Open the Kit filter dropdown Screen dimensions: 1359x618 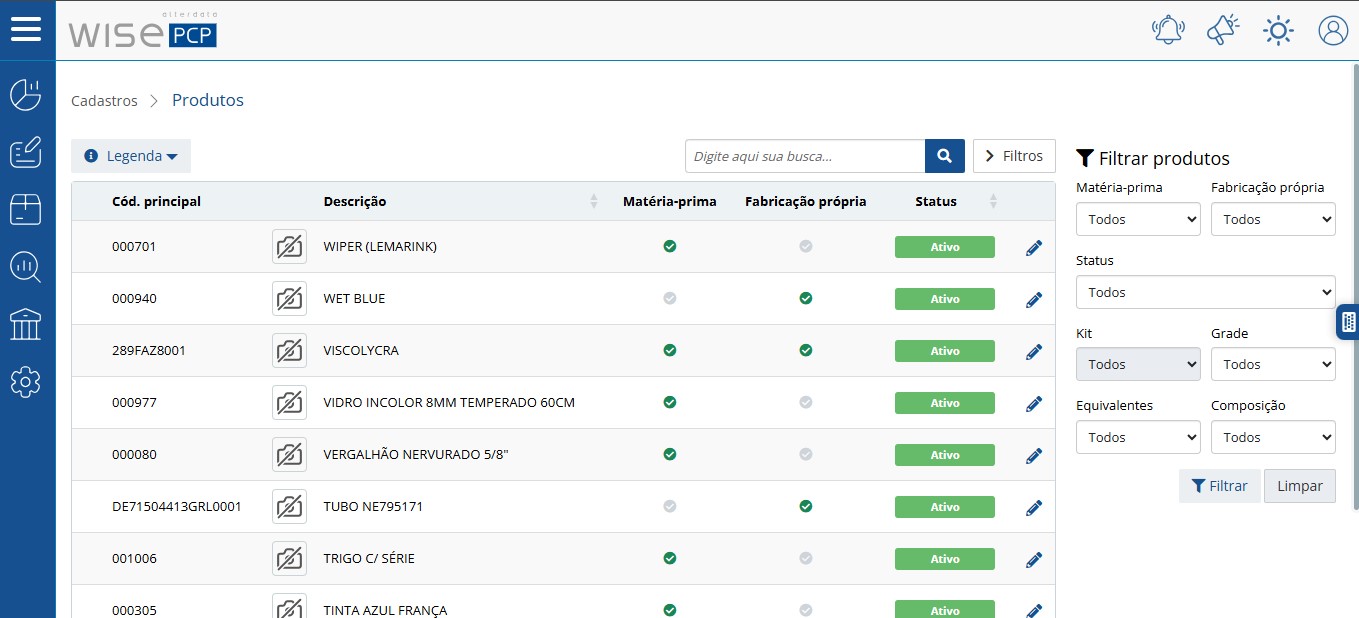[x=1138, y=364]
